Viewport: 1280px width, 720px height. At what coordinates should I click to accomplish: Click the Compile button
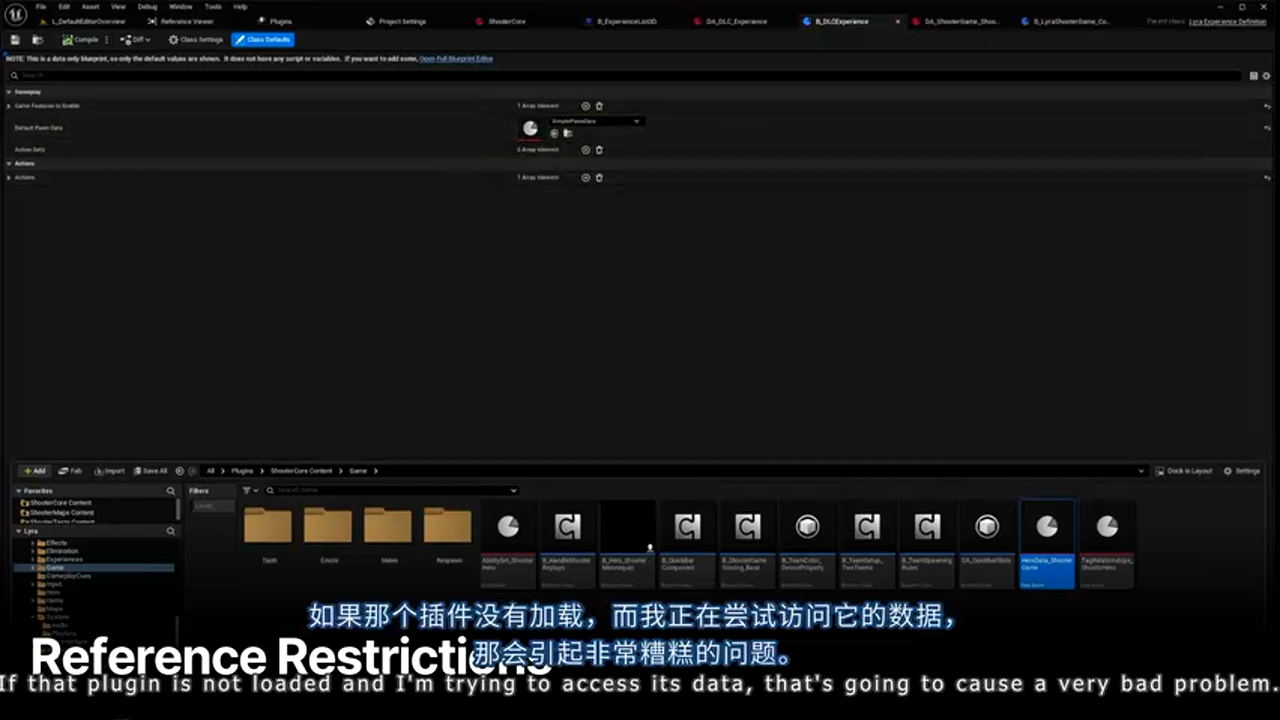click(x=81, y=40)
